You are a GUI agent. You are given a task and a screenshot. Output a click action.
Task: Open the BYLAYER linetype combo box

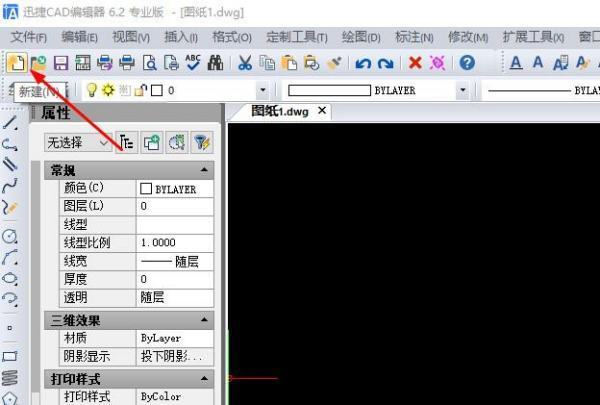(540, 90)
